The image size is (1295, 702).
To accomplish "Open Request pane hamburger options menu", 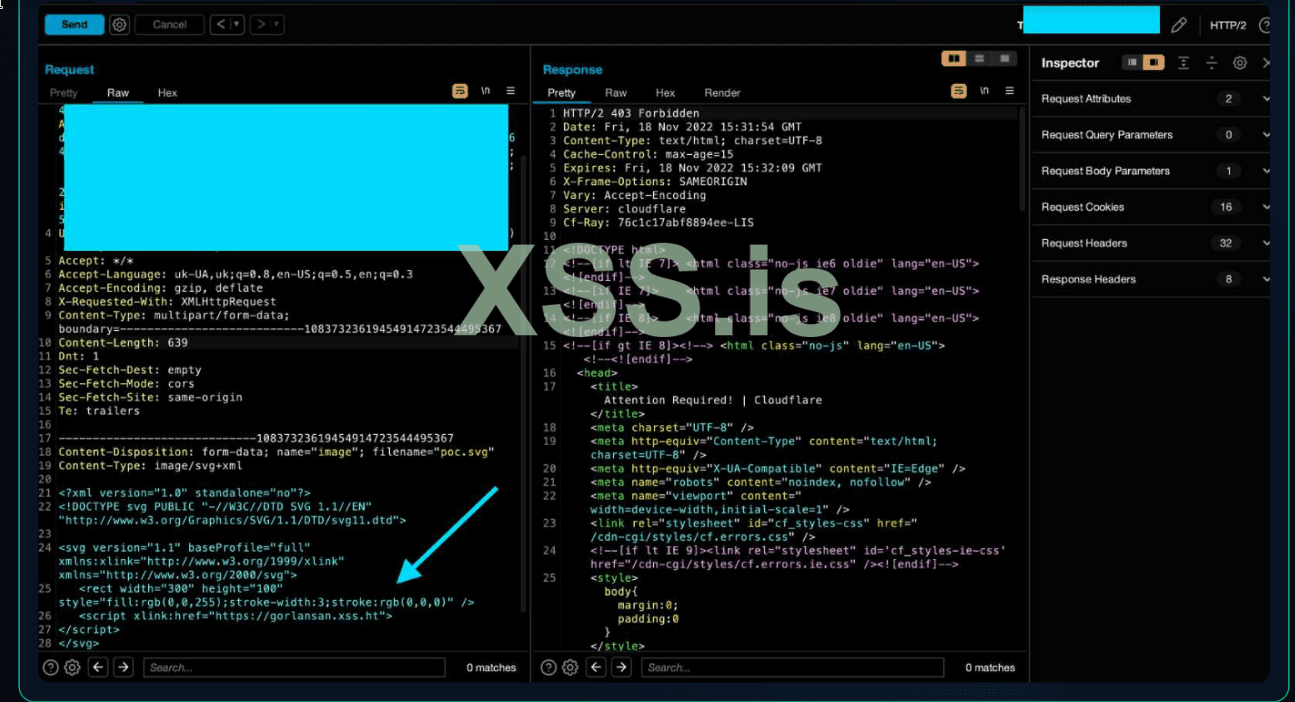I will [x=511, y=91].
